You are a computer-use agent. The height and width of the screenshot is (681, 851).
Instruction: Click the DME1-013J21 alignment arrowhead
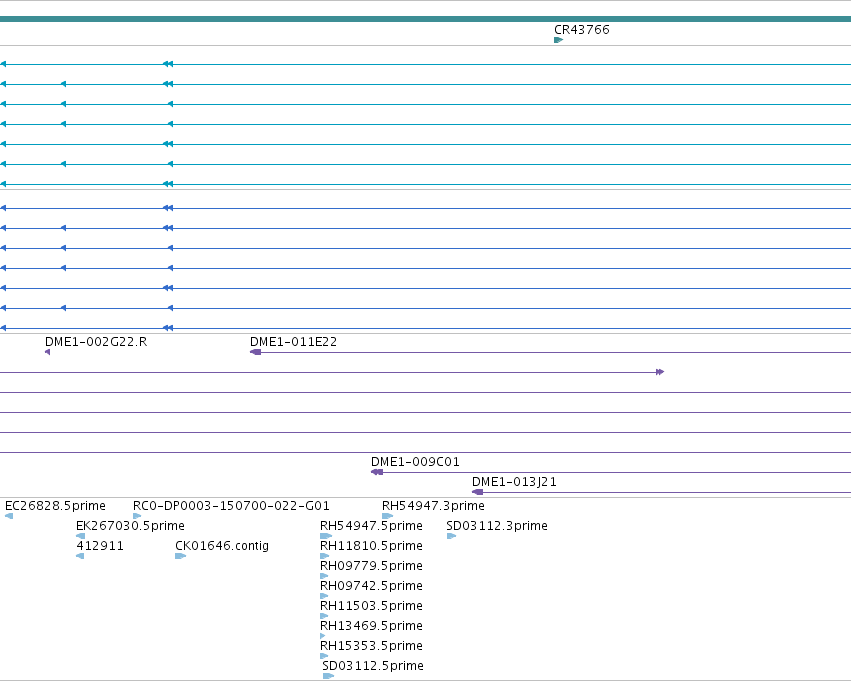(478, 492)
